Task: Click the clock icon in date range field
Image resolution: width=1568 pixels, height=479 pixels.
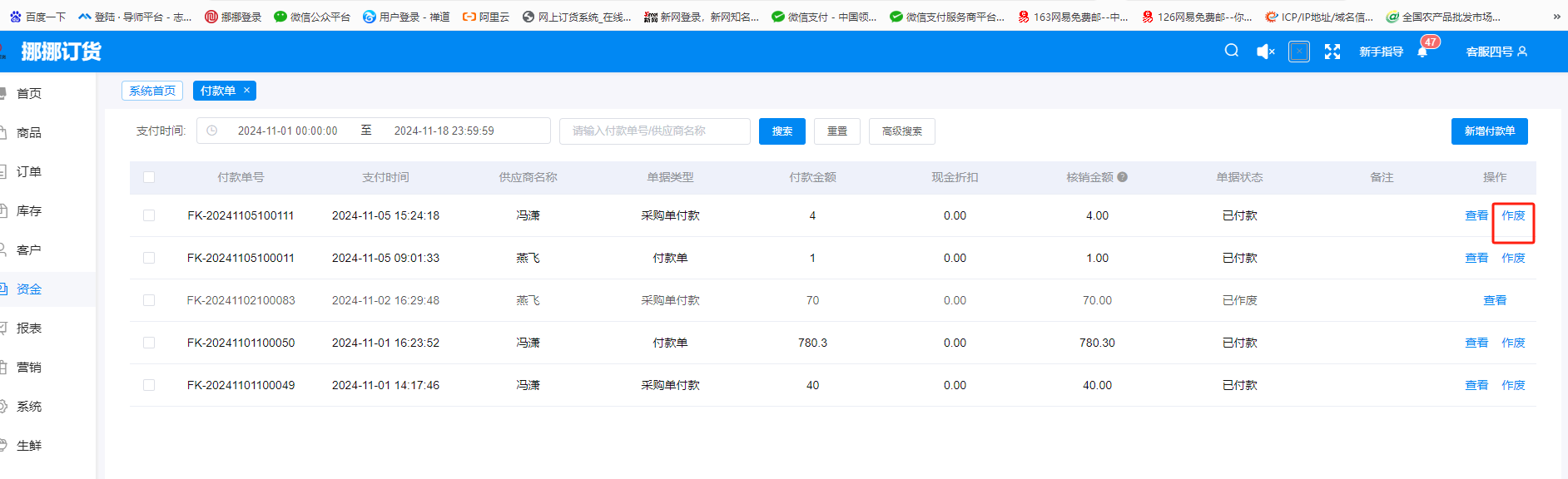Action: click(212, 131)
